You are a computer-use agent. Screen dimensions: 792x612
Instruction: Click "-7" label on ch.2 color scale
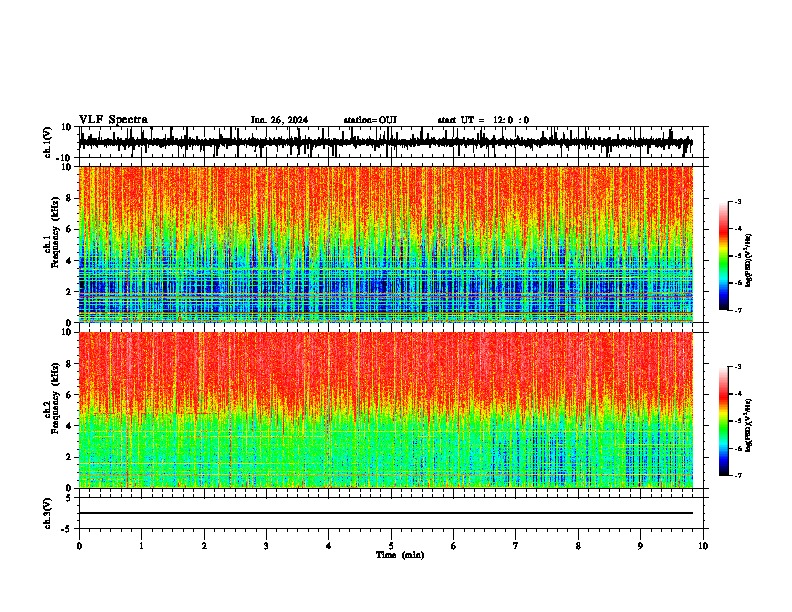(737, 475)
